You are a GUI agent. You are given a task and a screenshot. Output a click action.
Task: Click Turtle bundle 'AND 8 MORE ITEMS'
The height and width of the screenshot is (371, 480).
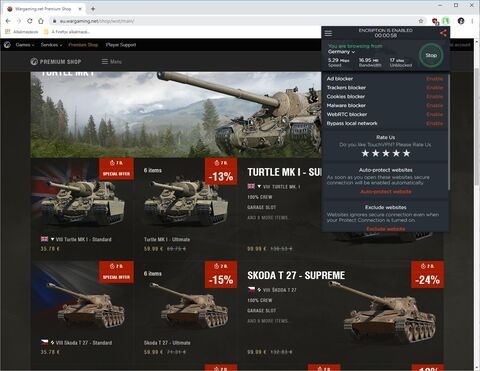[x=268, y=218]
